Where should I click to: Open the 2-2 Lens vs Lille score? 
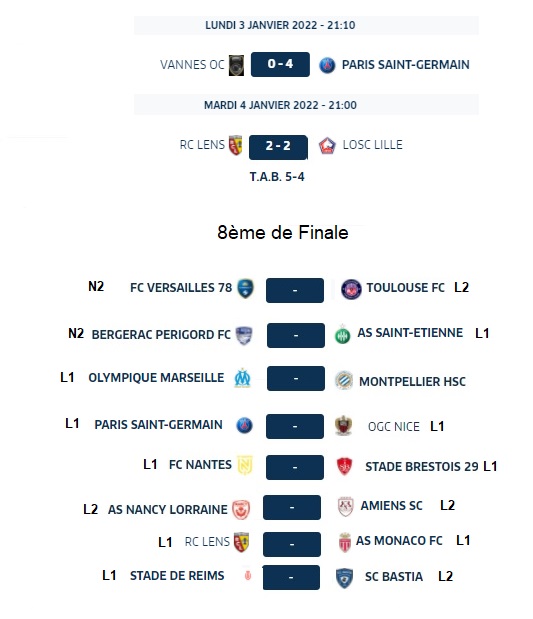[278, 147]
